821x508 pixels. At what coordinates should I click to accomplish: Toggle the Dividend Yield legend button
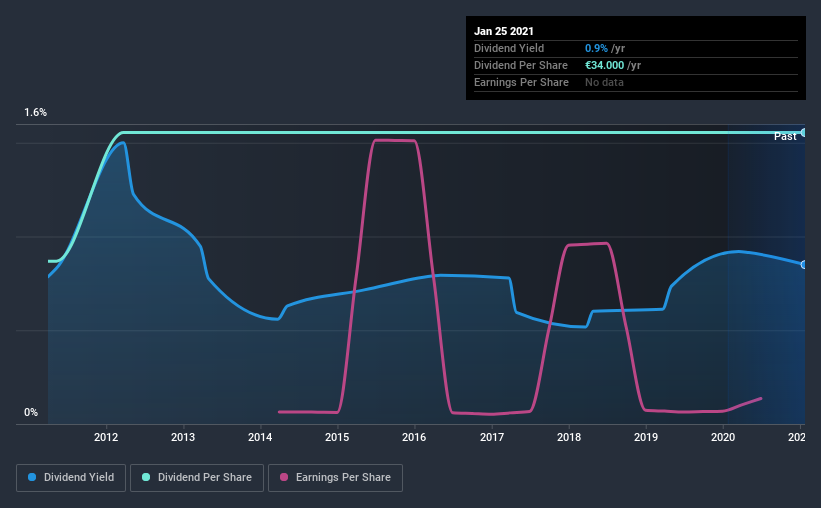pos(71,478)
